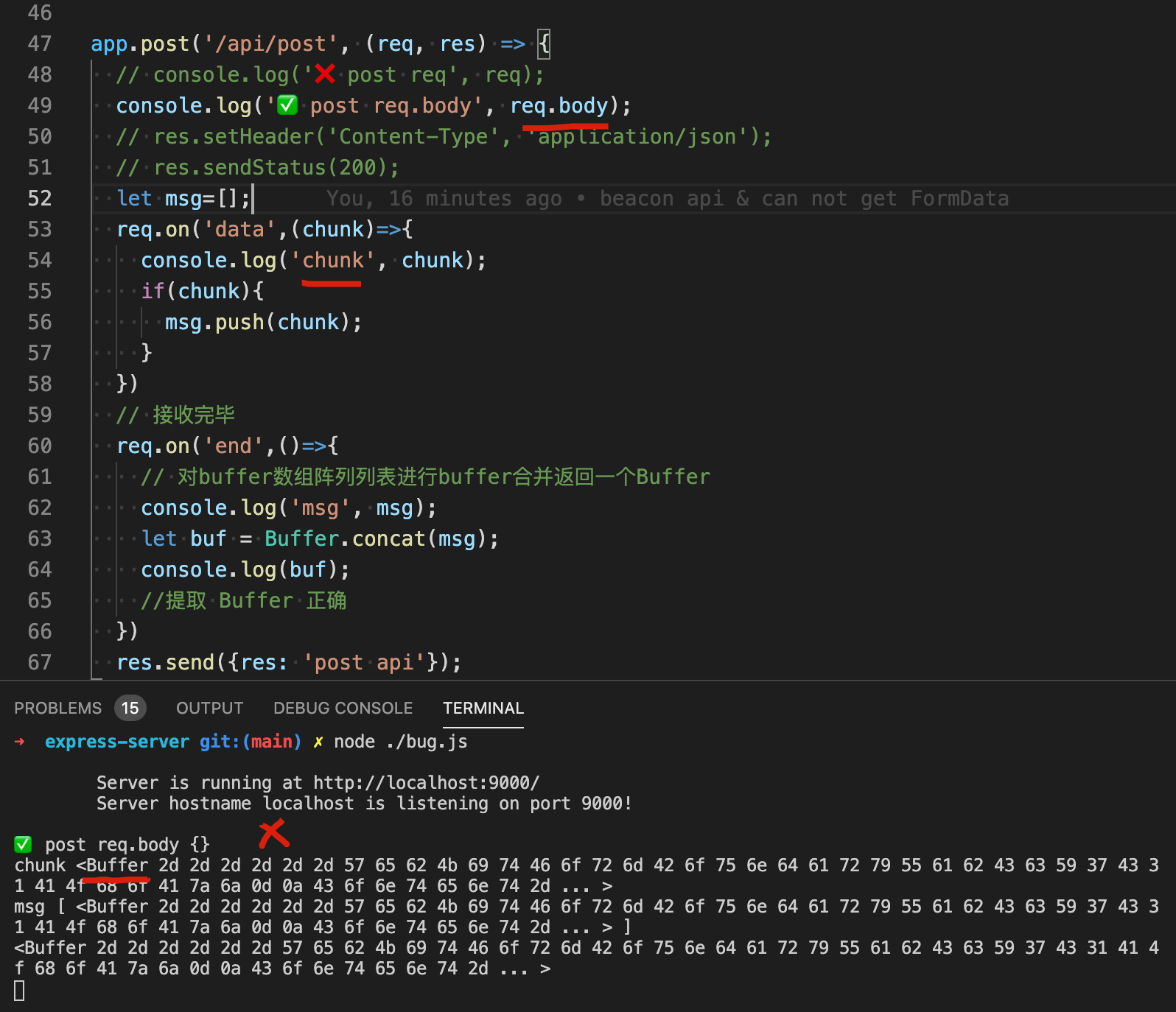Click line number 52 in gutter

click(x=40, y=198)
